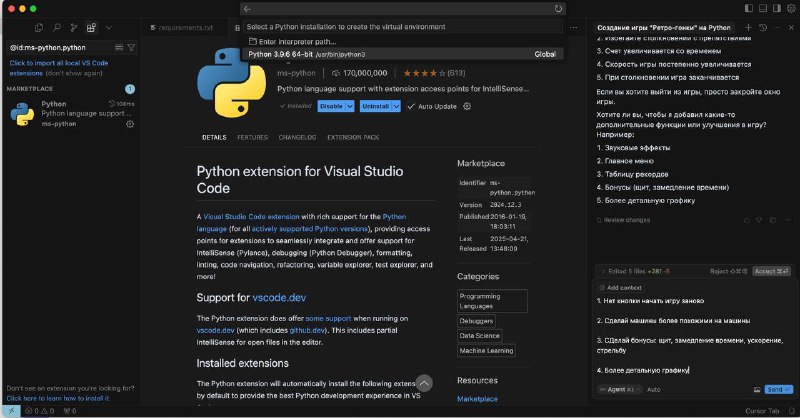Viewport: 800px width, 418px height.
Task: Open ms-python publisher link
Action: [x=296, y=73]
